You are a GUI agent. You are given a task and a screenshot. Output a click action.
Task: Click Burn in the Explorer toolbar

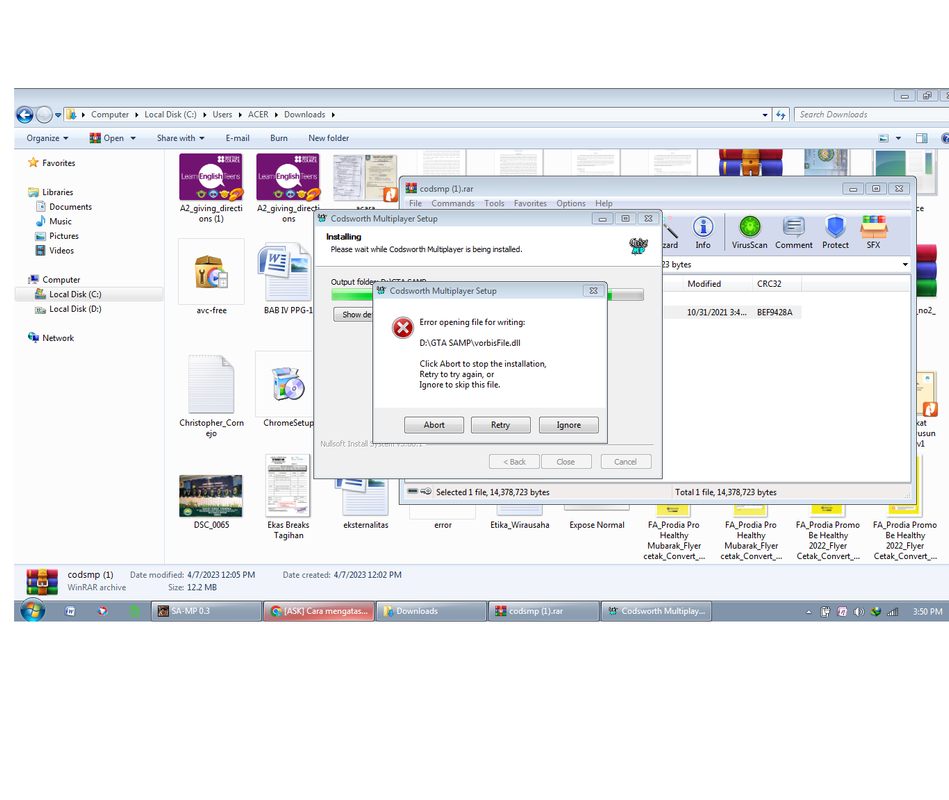[278, 138]
